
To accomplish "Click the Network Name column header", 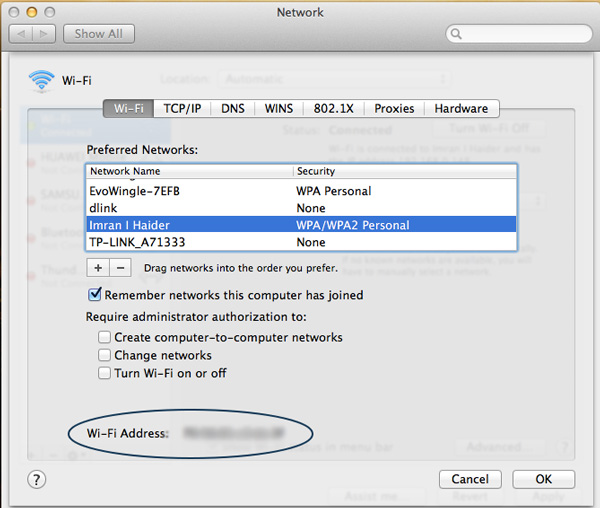I will (190, 171).
